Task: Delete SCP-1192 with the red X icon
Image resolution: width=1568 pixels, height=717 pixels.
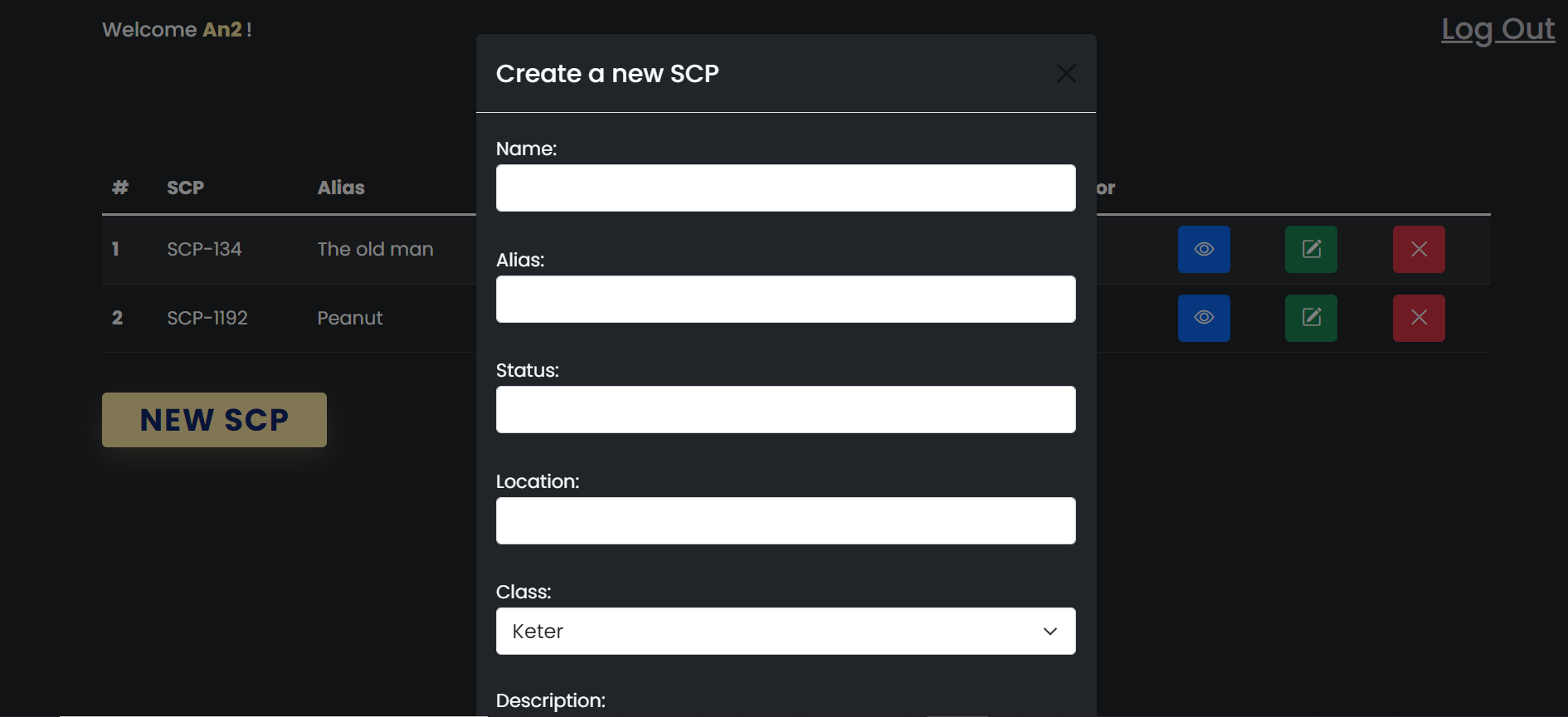Action: (1419, 318)
